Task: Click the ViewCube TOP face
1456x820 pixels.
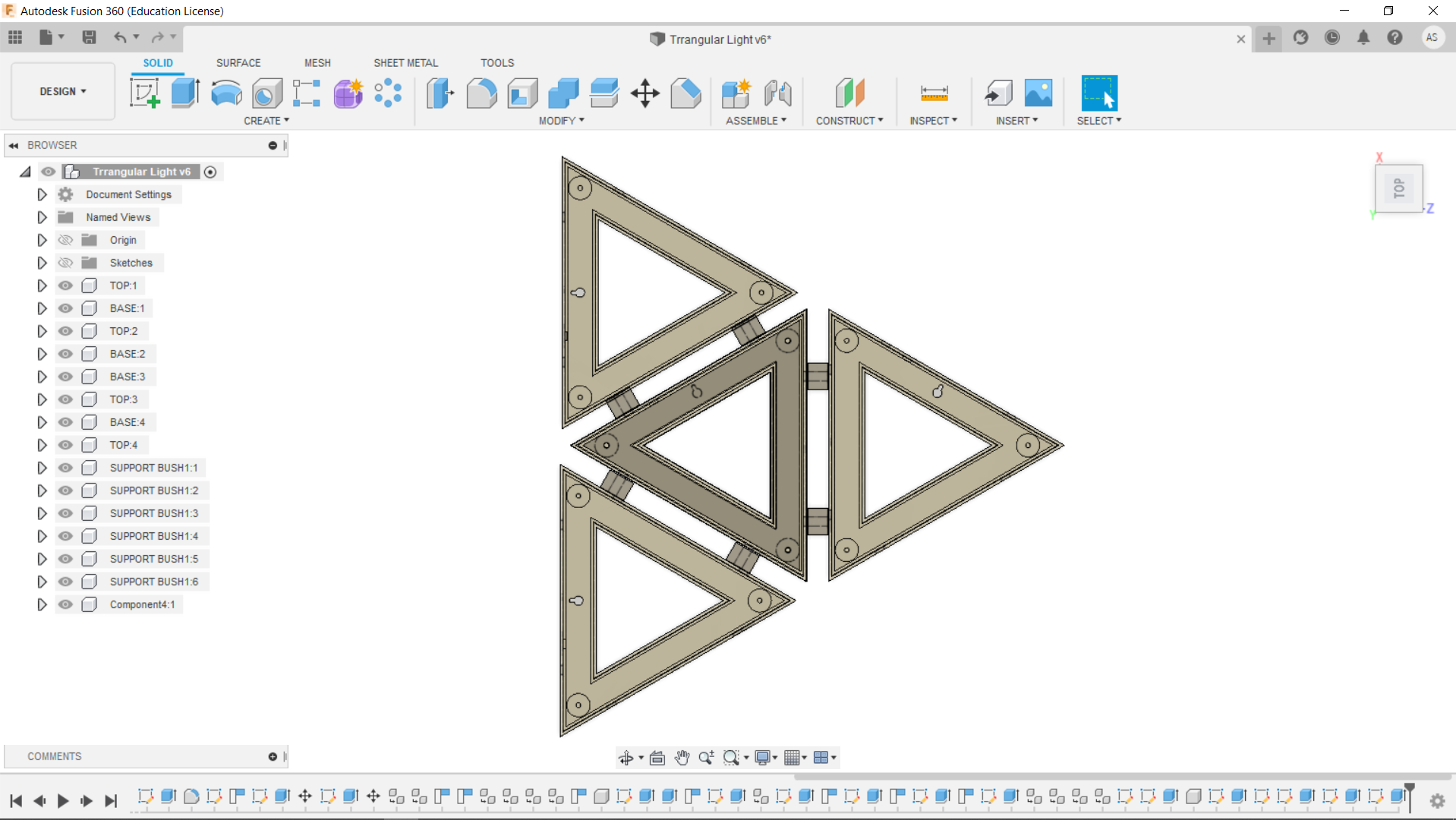Action: point(1399,188)
